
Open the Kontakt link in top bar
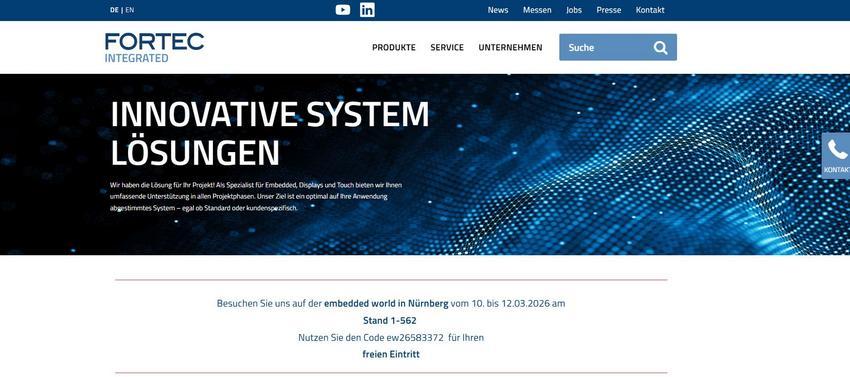pyautogui.click(x=650, y=10)
